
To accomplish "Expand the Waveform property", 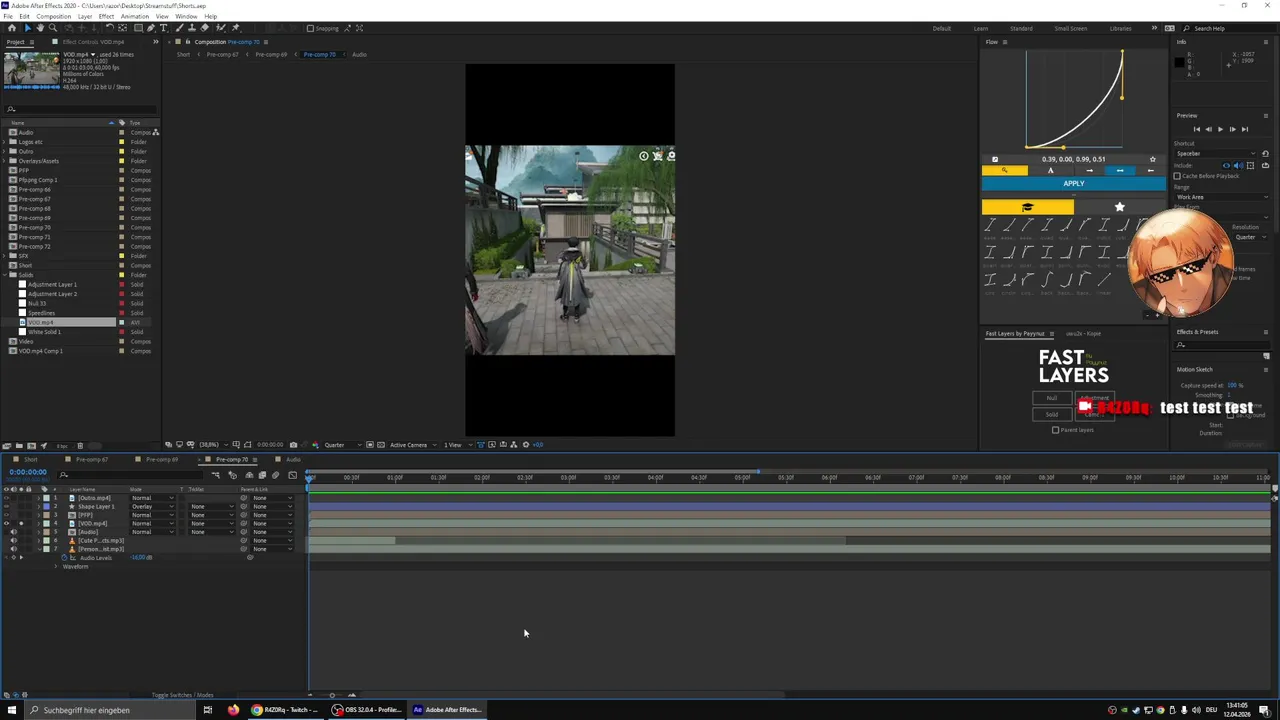I will 56,567.
